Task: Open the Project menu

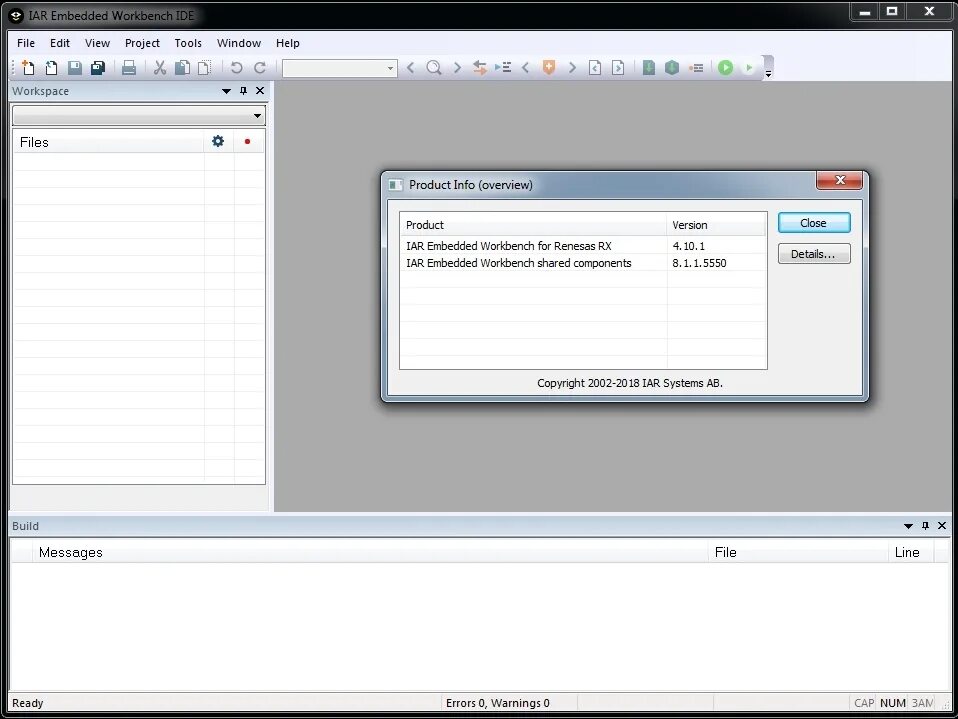Action: pyautogui.click(x=142, y=43)
